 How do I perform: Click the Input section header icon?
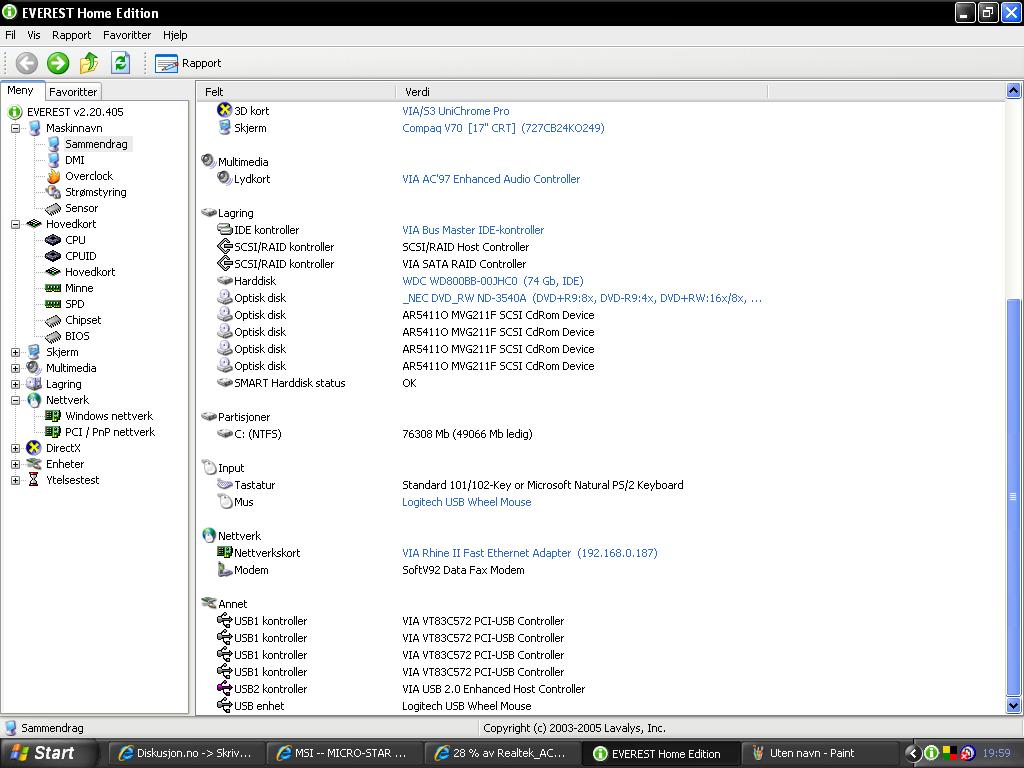coord(209,467)
